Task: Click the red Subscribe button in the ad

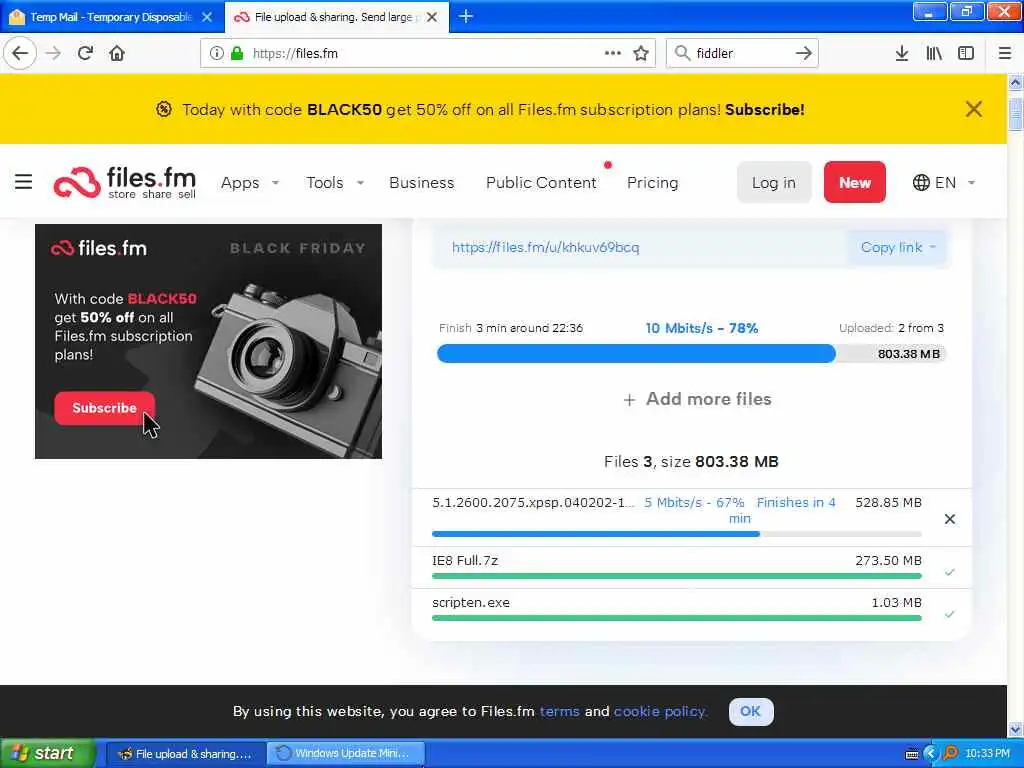Action: tap(104, 408)
